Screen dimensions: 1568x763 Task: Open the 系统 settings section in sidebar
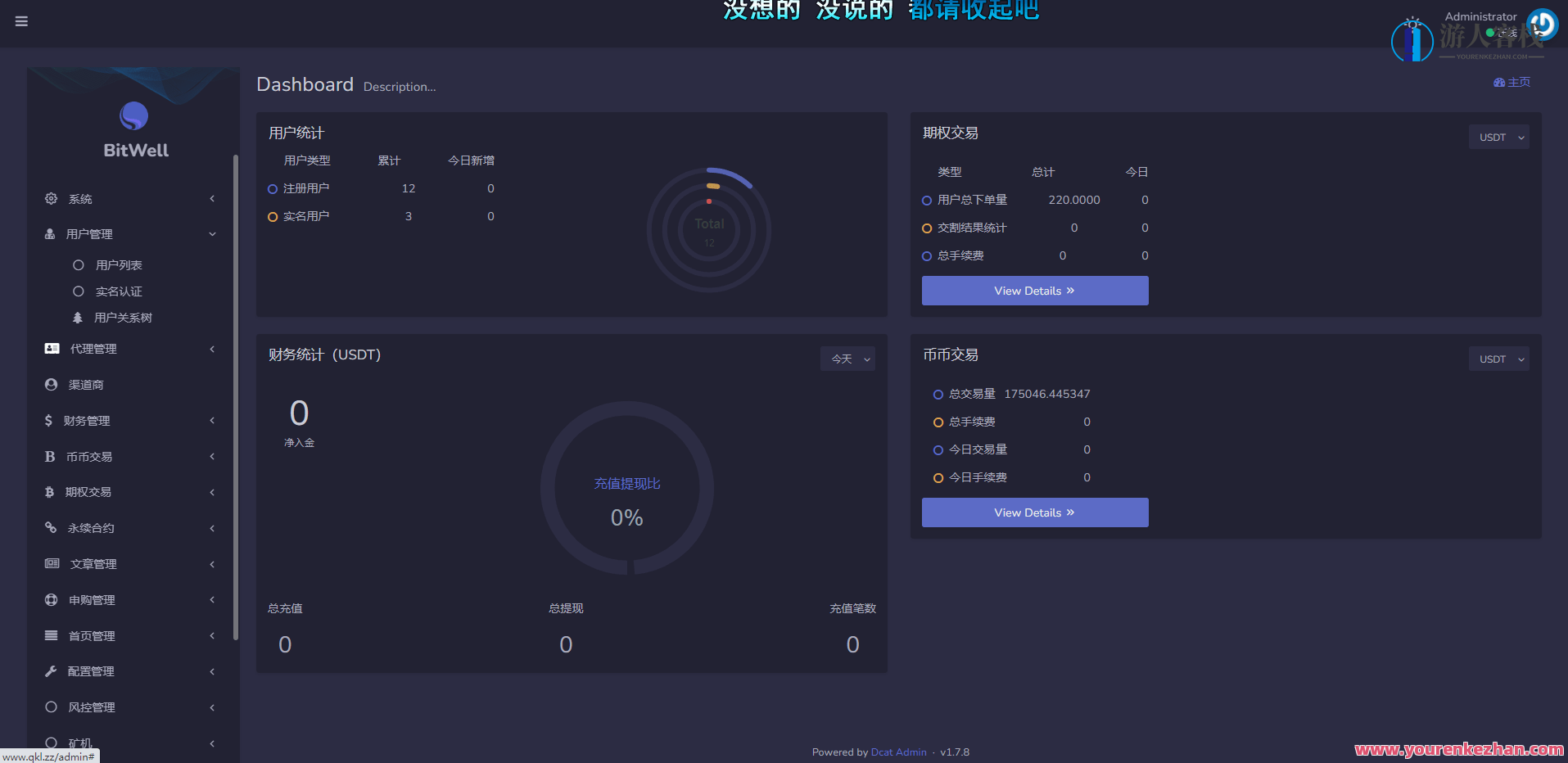[x=50, y=198]
